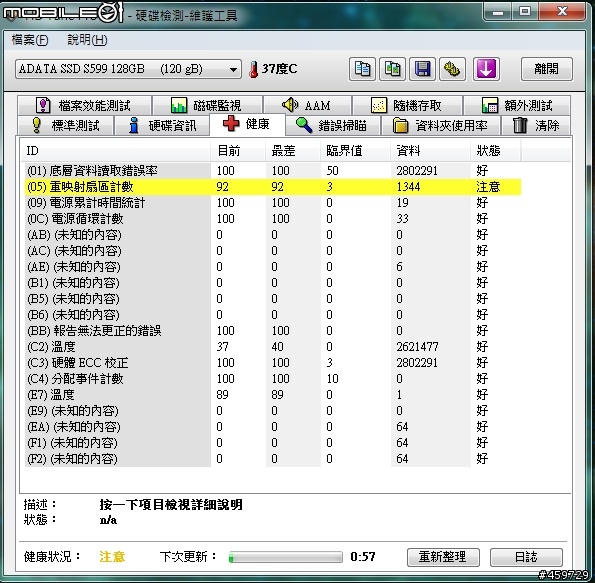Open the 錯誤掃瞄 tab

point(333,125)
